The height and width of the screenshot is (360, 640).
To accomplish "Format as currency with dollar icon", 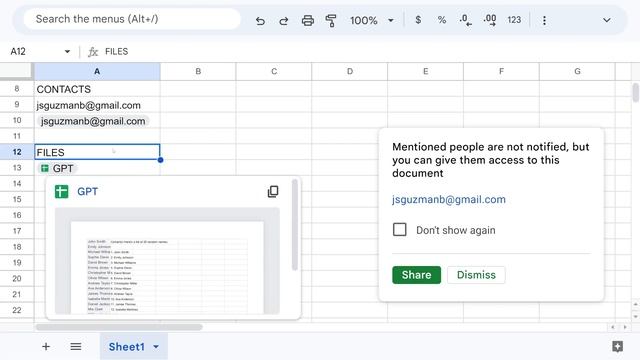I will pyautogui.click(x=418, y=20).
